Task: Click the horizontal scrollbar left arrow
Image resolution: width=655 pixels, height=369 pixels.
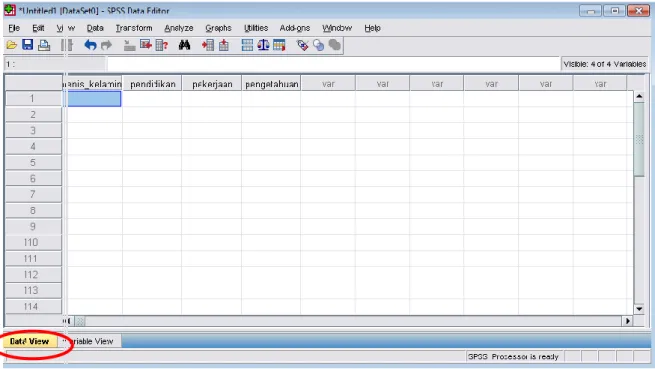Action: tap(69, 321)
